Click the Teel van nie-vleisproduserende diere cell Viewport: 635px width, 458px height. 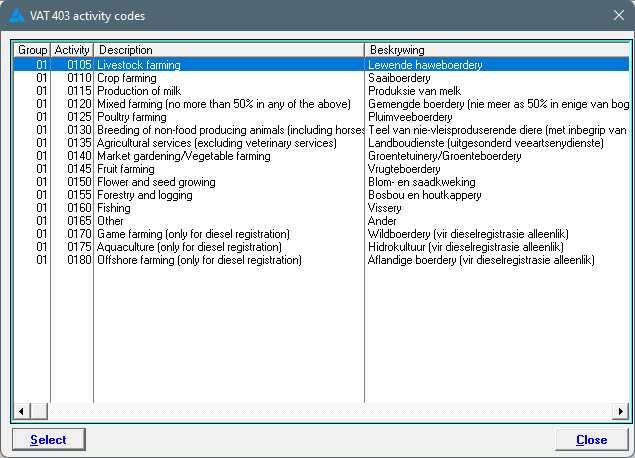497,130
